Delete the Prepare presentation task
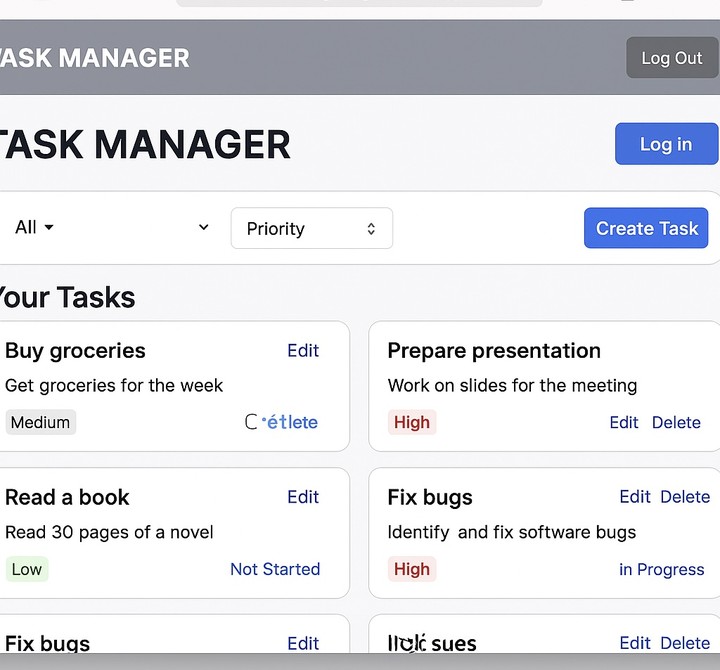 pos(676,423)
